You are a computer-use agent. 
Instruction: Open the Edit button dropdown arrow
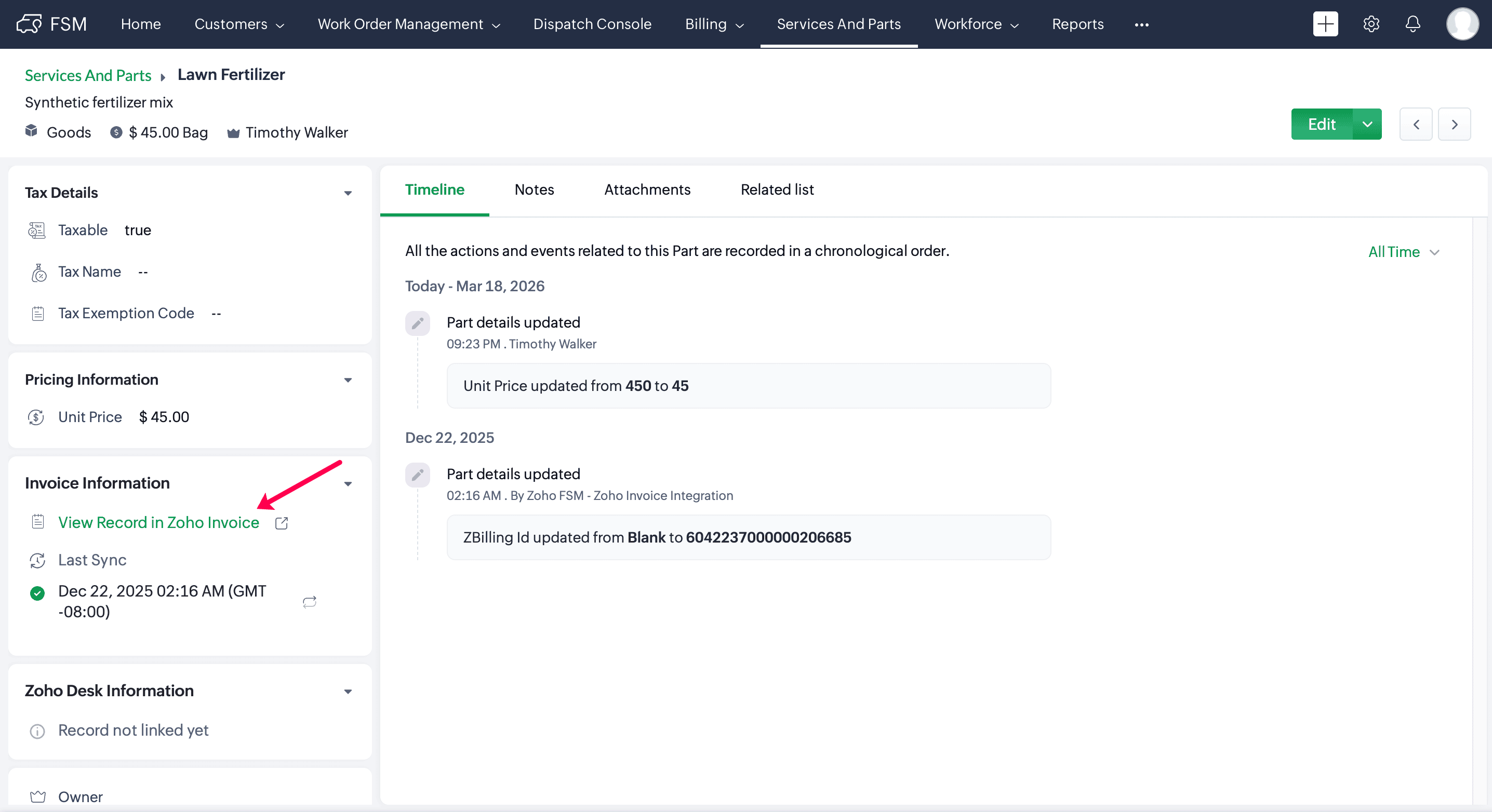pos(1367,125)
